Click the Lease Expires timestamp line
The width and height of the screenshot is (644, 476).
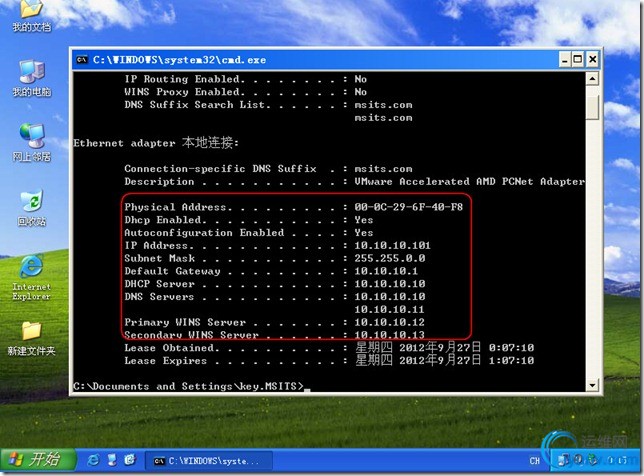pos(329,361)
